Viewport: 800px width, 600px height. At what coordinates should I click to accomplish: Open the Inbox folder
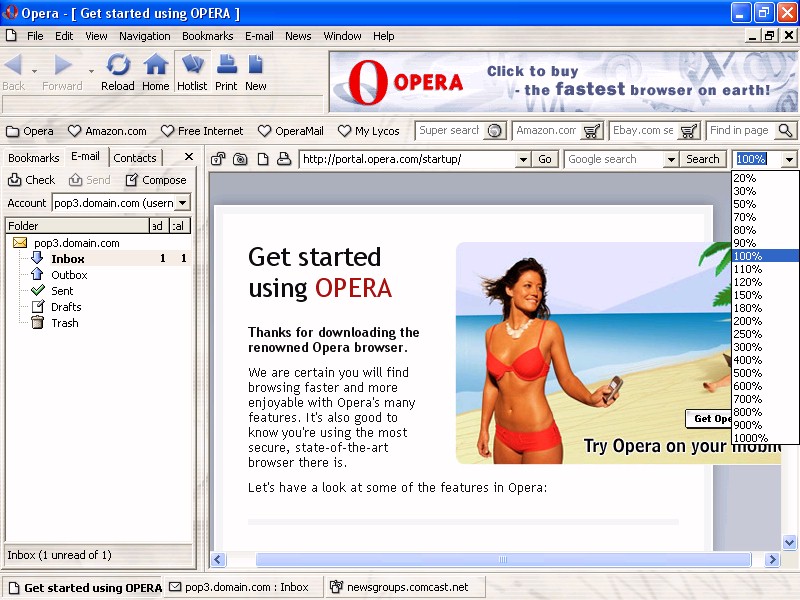[x=67, y=259]
